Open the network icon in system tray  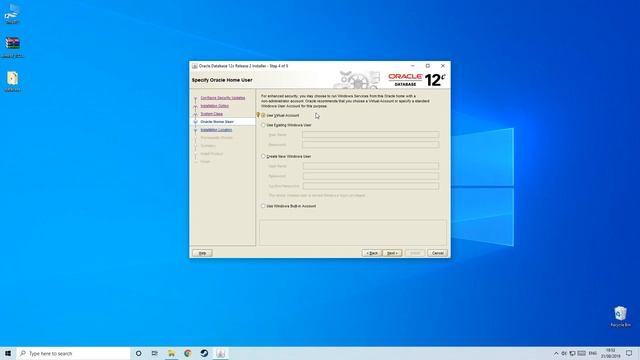point(573,353)
